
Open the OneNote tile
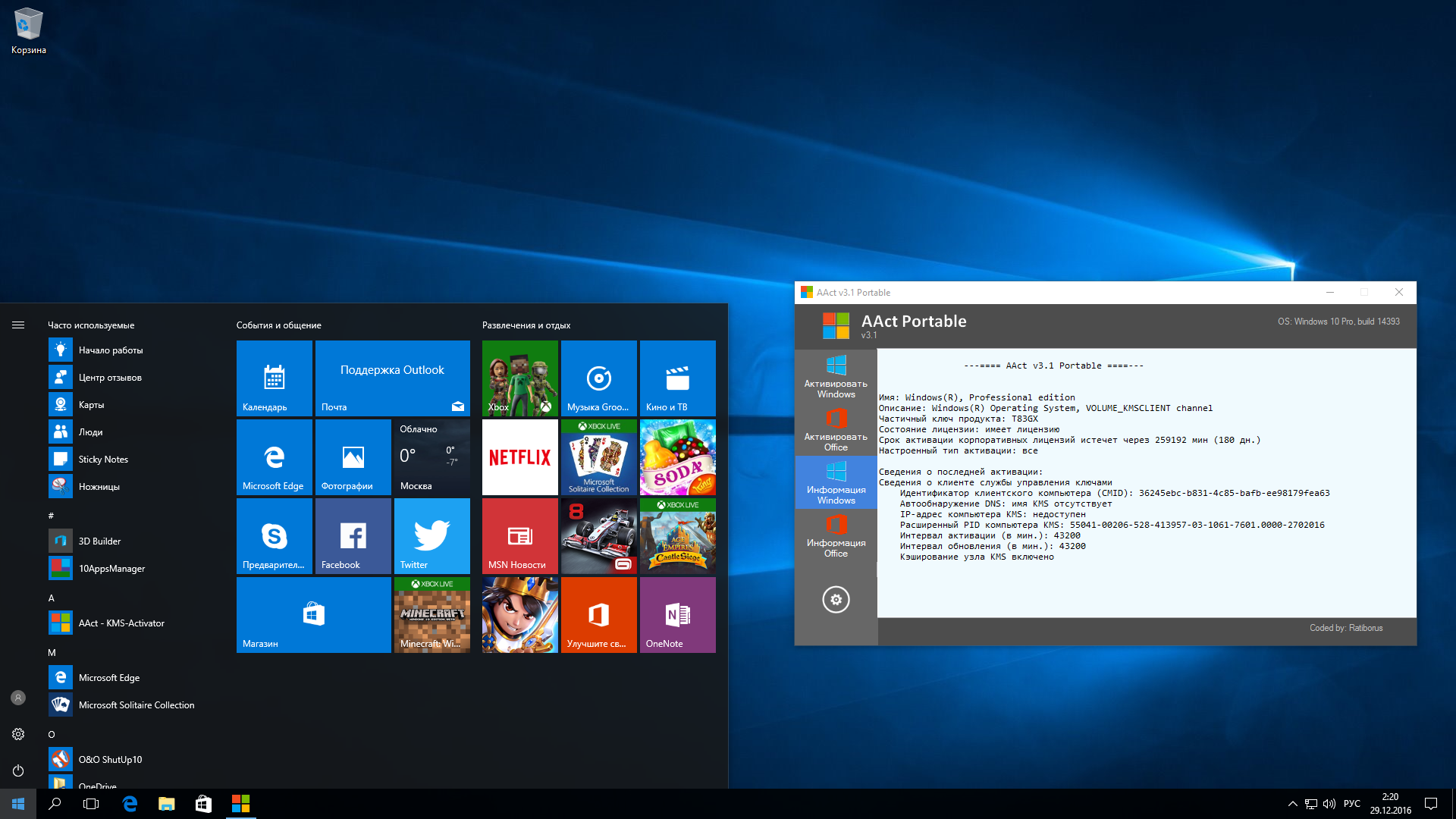point(678,615)
